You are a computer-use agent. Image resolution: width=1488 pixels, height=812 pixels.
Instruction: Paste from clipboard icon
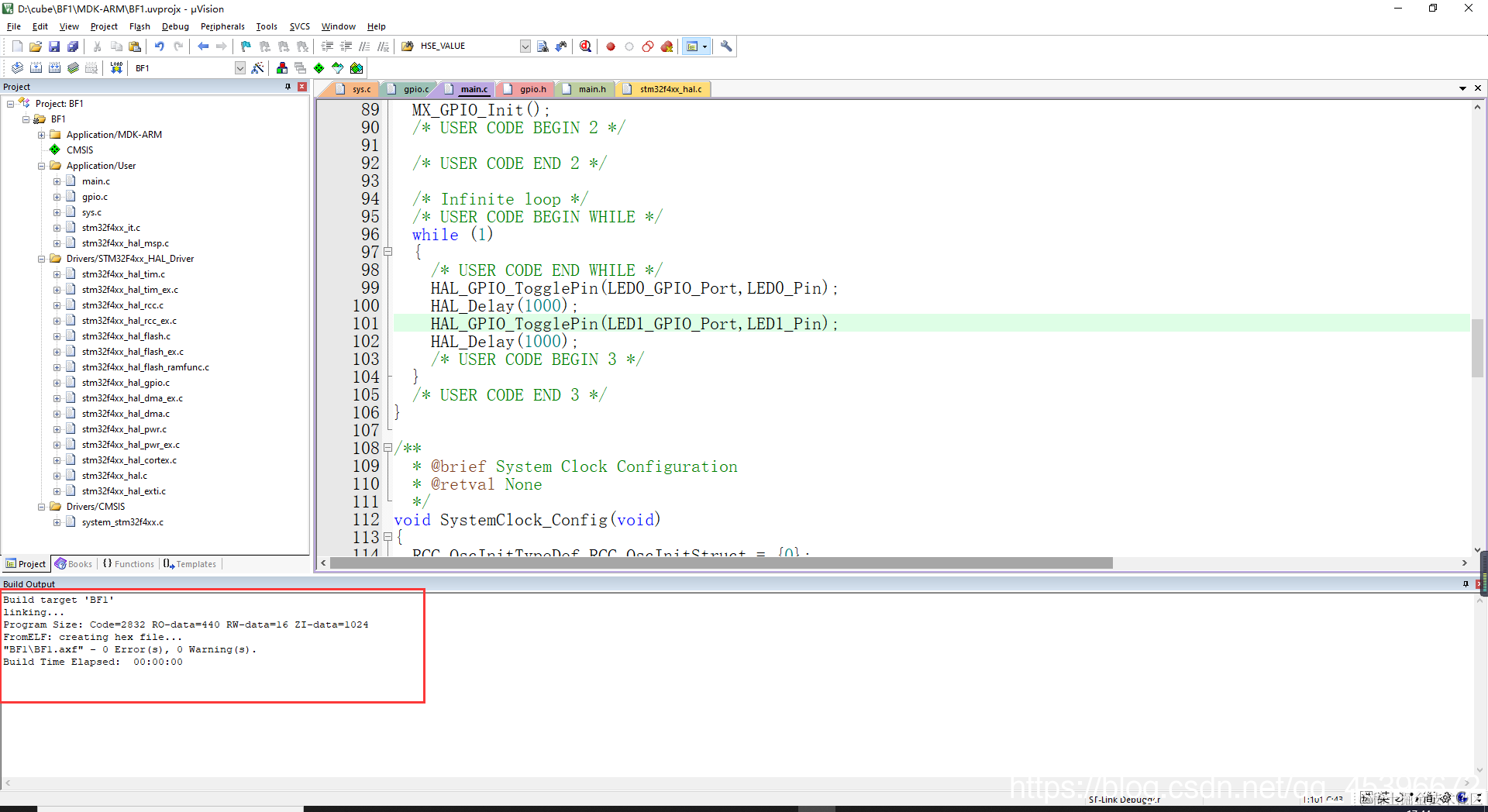coord(135,46)
